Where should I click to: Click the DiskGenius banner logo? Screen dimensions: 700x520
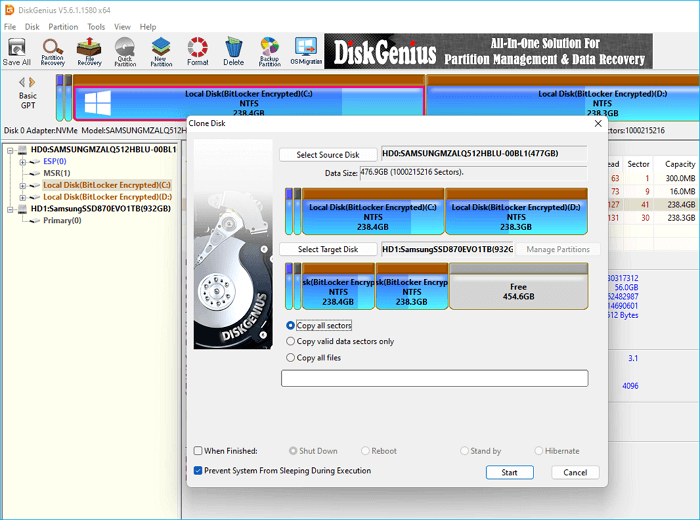tap(384, 52)
